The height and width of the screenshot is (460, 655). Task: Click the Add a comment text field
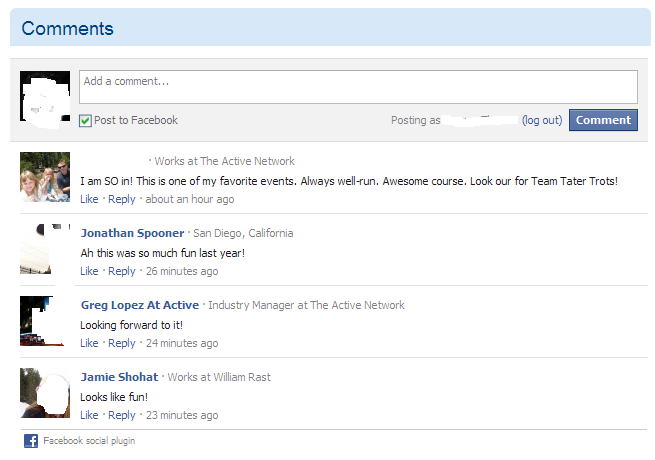point(358,87)
